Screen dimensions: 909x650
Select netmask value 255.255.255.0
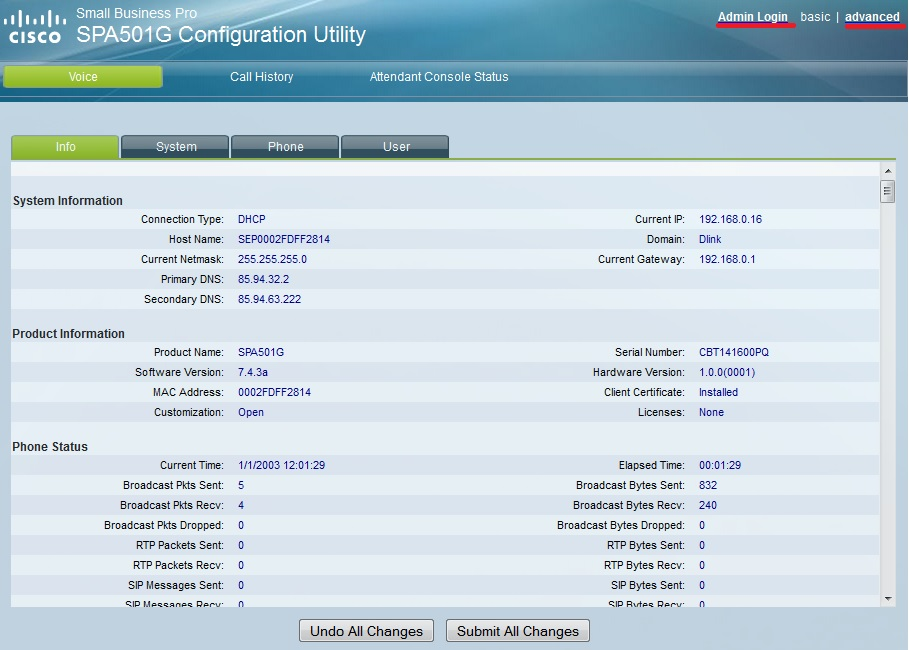(272, 259)
